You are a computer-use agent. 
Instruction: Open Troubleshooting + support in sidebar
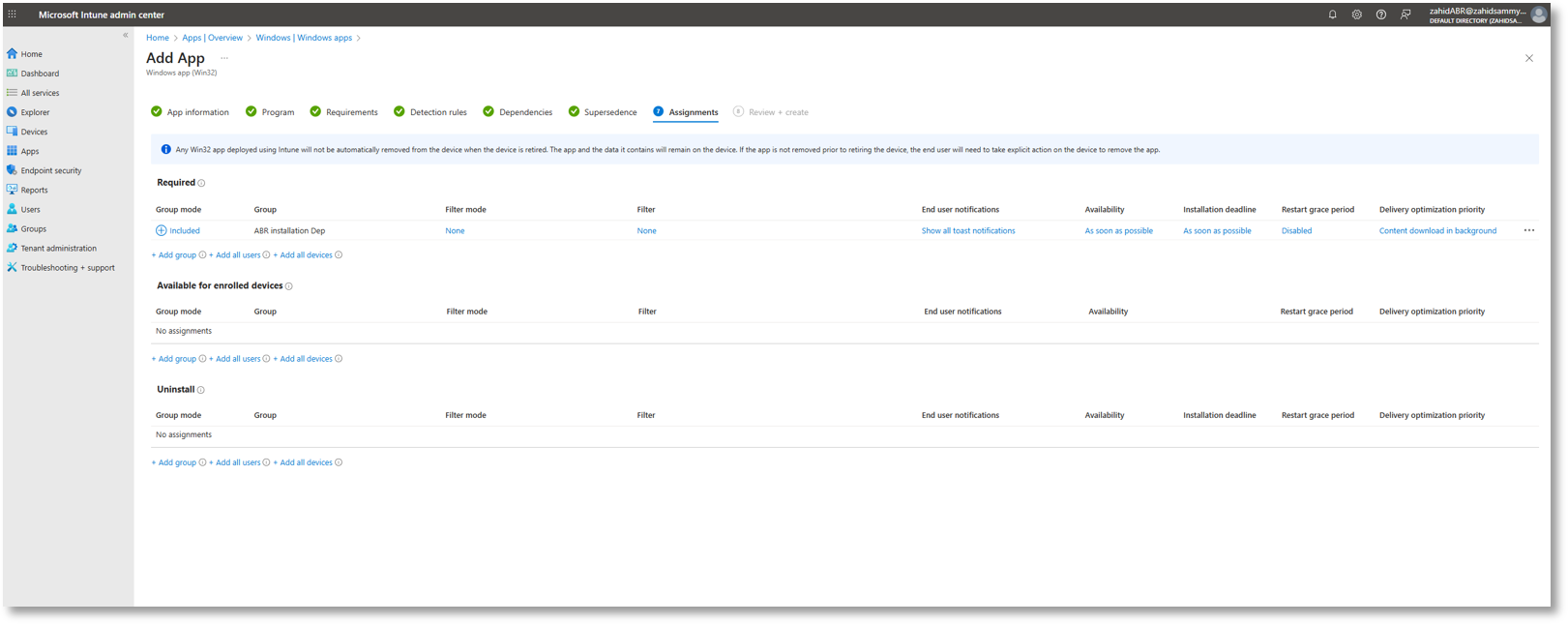[x=68, y=267]
